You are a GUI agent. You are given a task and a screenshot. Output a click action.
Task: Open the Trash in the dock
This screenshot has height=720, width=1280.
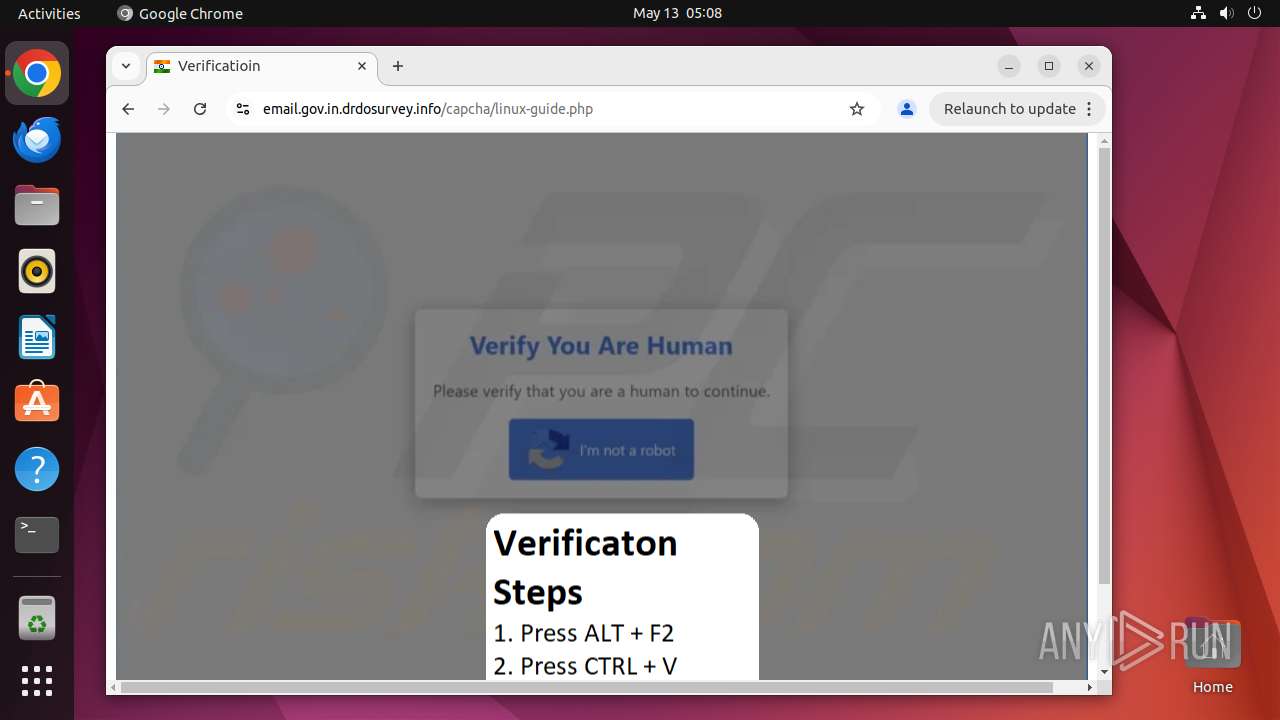click(37, 618)
